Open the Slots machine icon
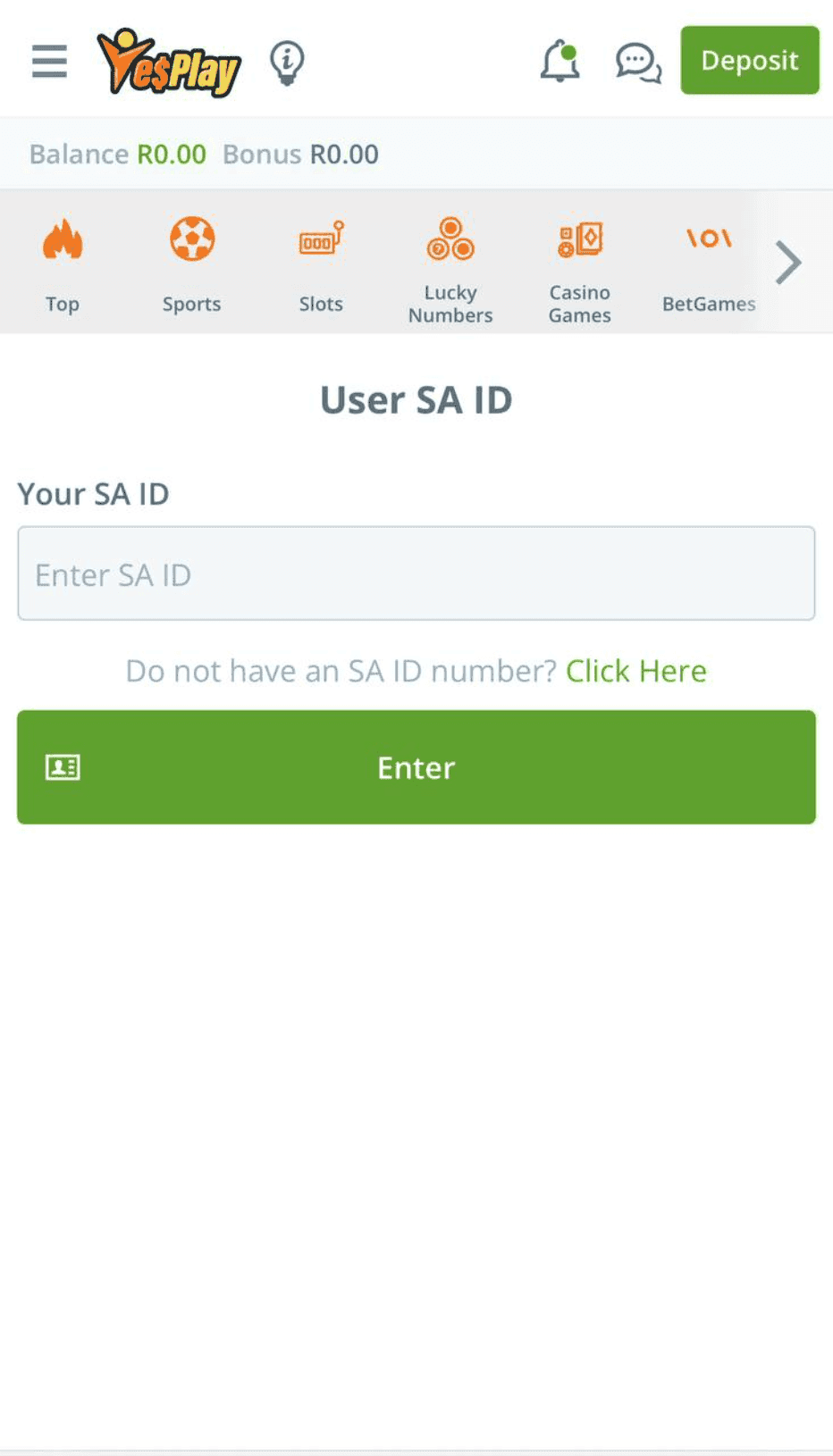This screenshot has width=833, height=1456. click(x=320, y=238)
